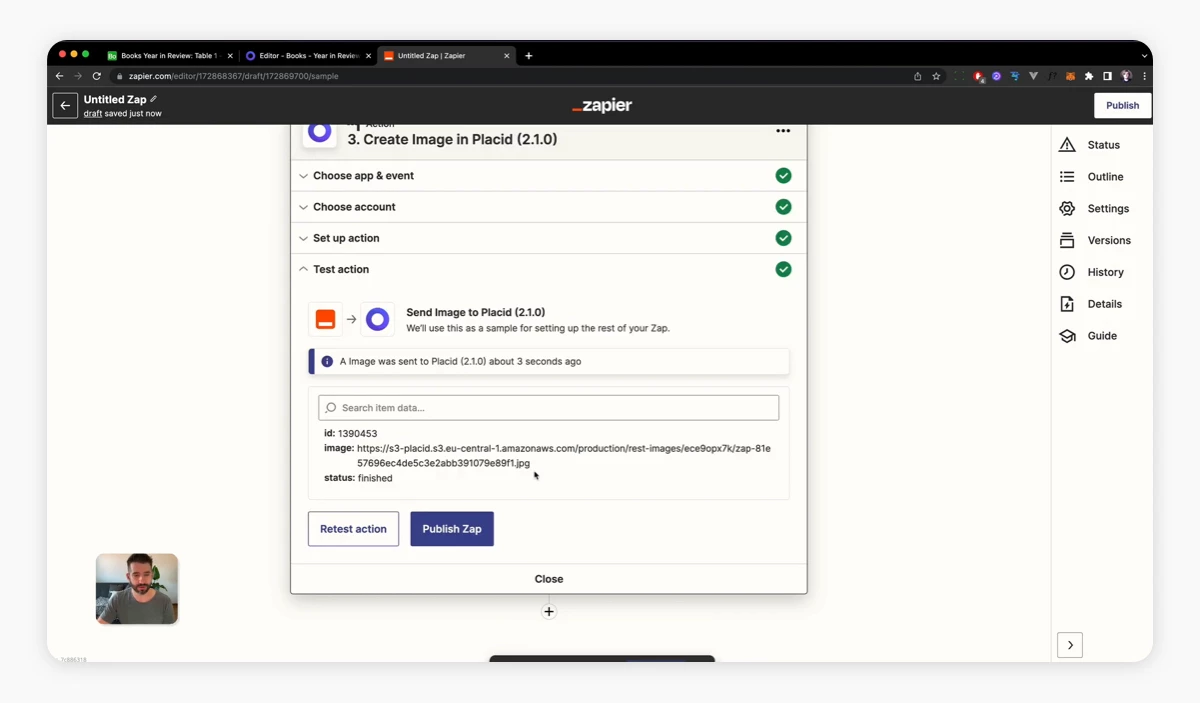The width and height of the screenshot is (1200, 703).
Task: Expand the Set up action section
Action: click(x=549, y=238)
